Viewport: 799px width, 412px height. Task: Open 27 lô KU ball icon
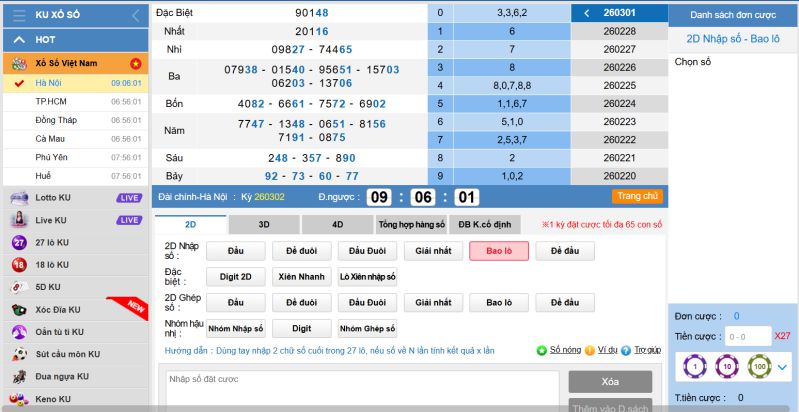point(19,242)
